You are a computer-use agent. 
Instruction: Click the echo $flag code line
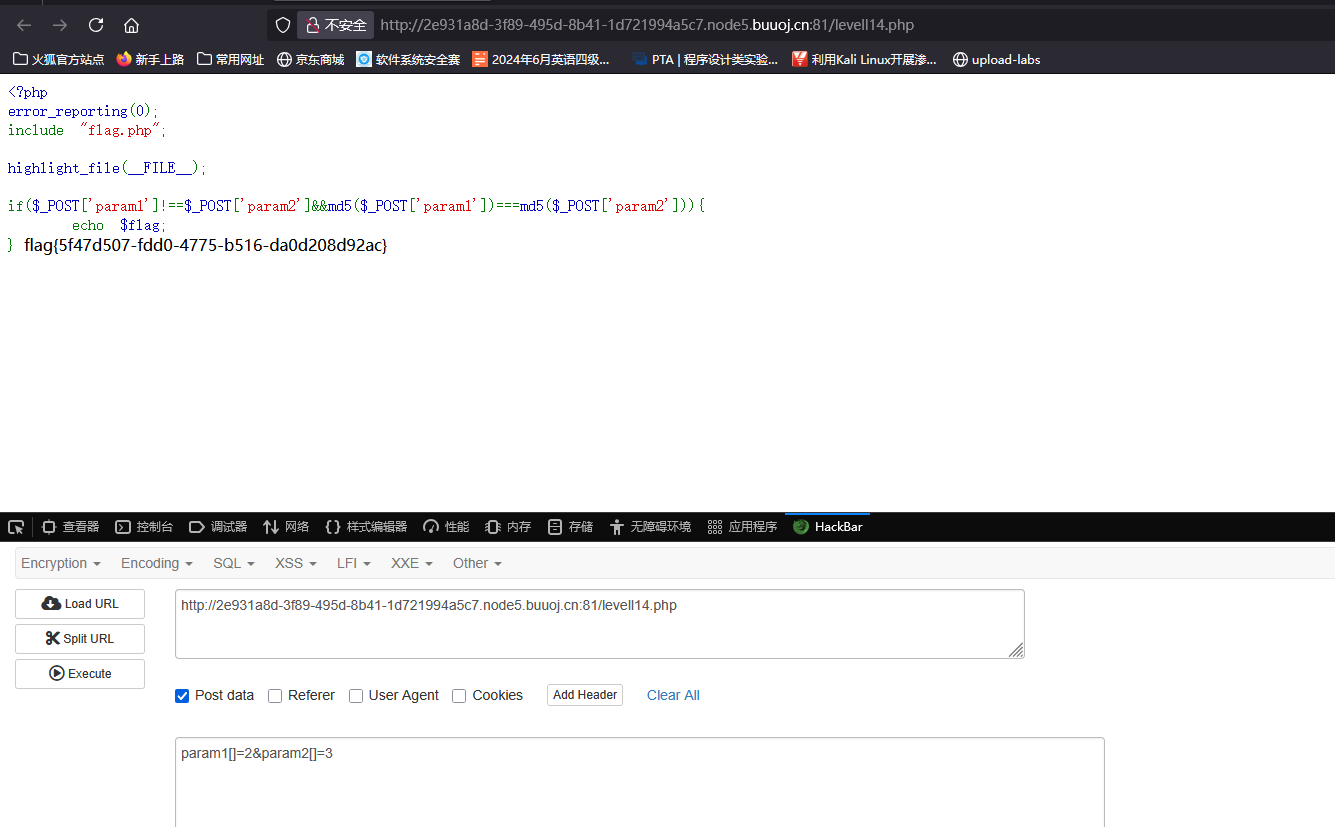pos(119,226)
